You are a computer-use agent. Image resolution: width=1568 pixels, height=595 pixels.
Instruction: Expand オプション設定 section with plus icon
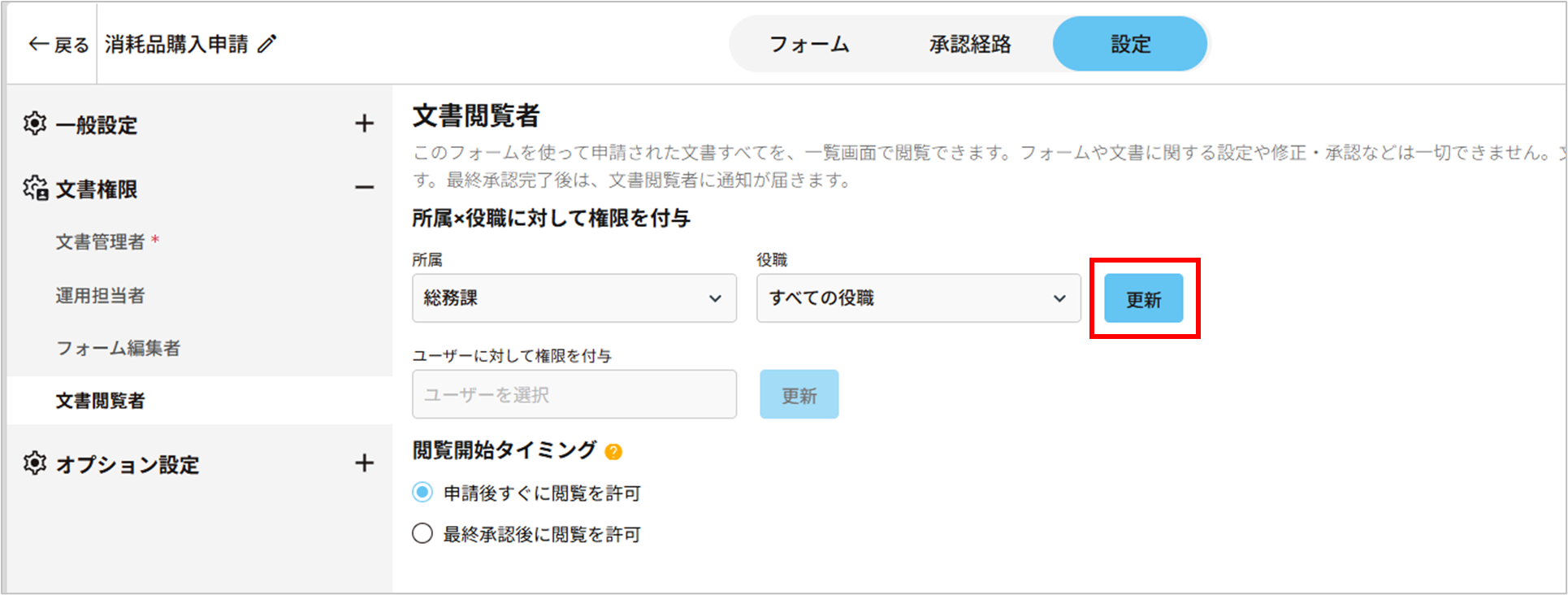pos(364,463)
